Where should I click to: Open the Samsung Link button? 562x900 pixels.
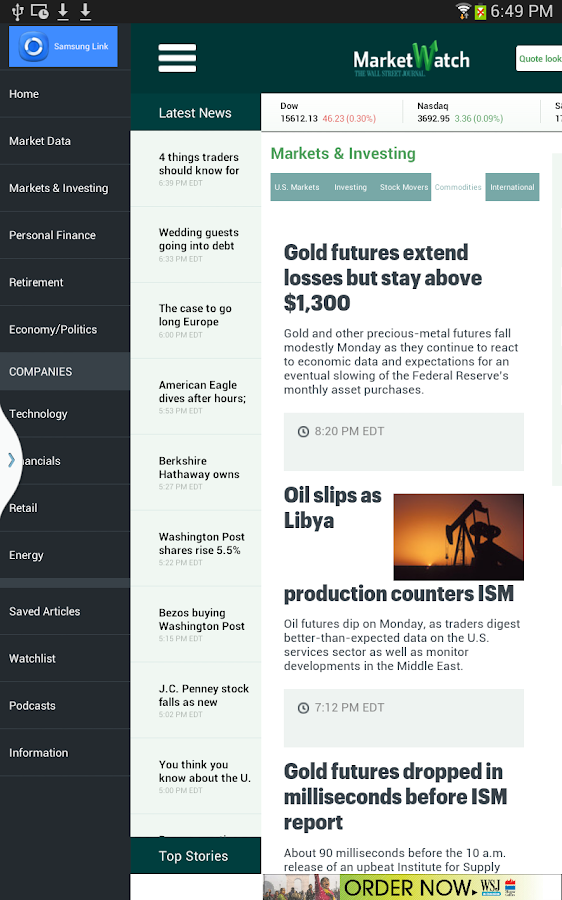coord(63,46)
